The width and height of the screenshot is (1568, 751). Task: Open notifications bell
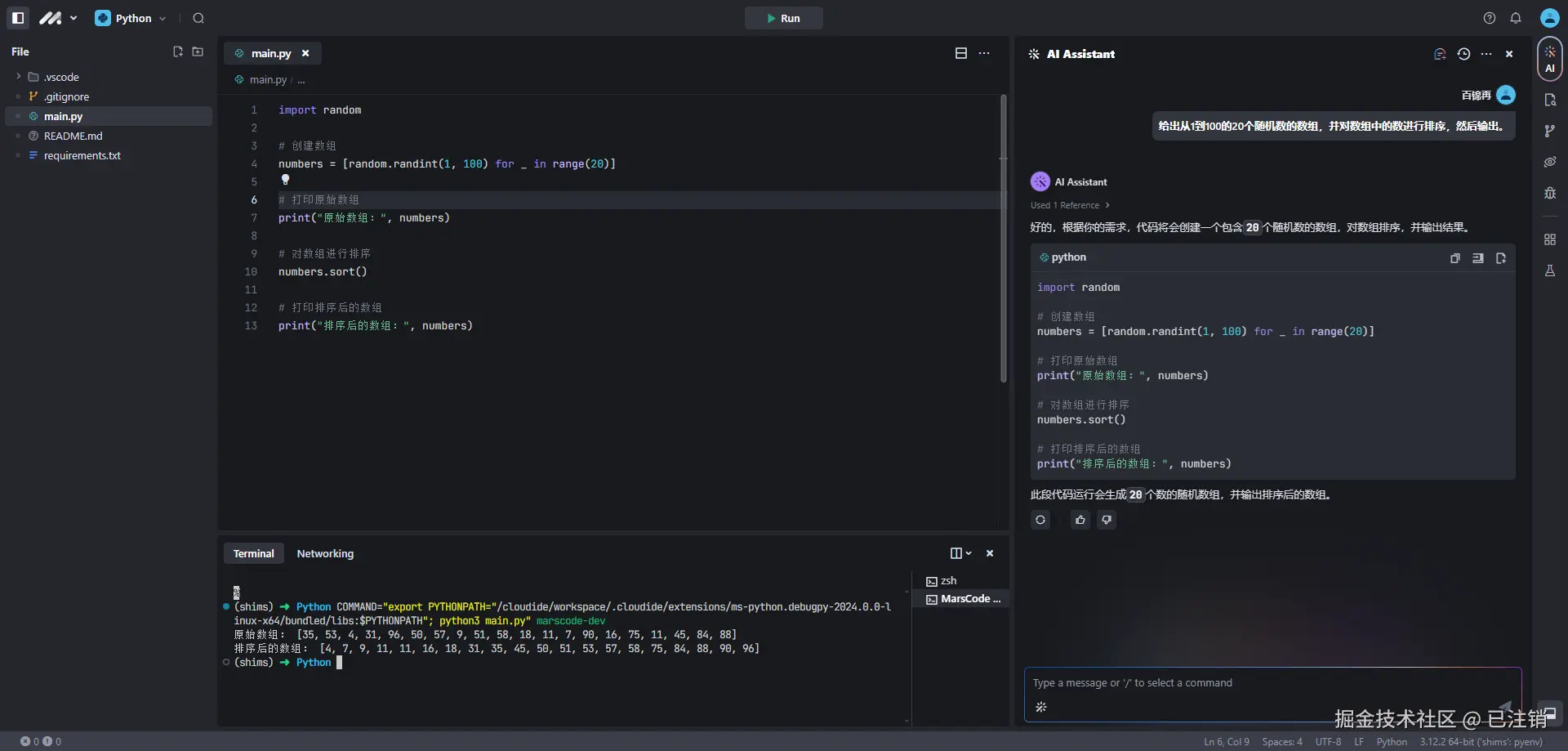1516,18
